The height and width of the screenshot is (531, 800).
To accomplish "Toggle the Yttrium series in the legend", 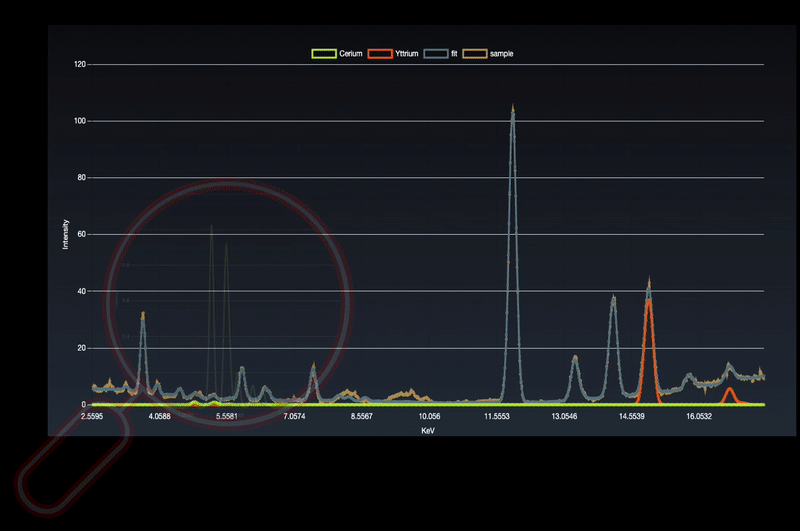I will click(x=393, y=54).
